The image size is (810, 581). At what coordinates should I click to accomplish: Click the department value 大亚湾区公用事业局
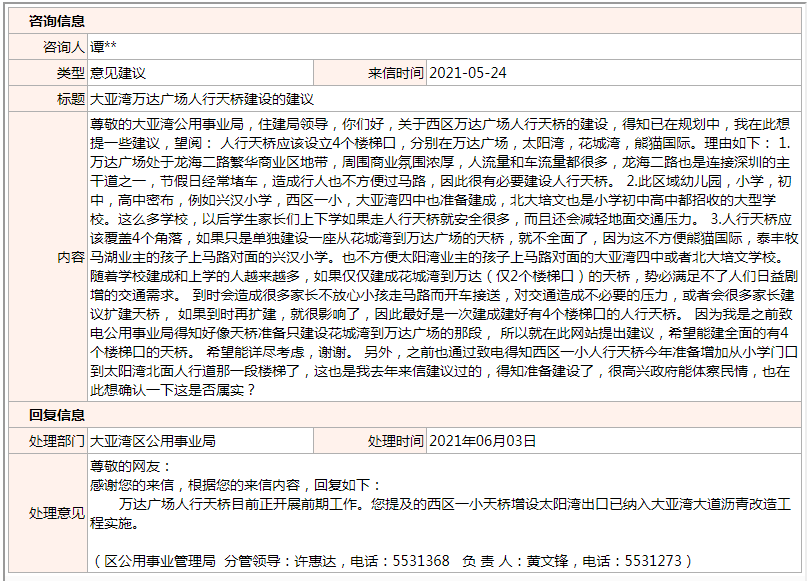[153, 441]
